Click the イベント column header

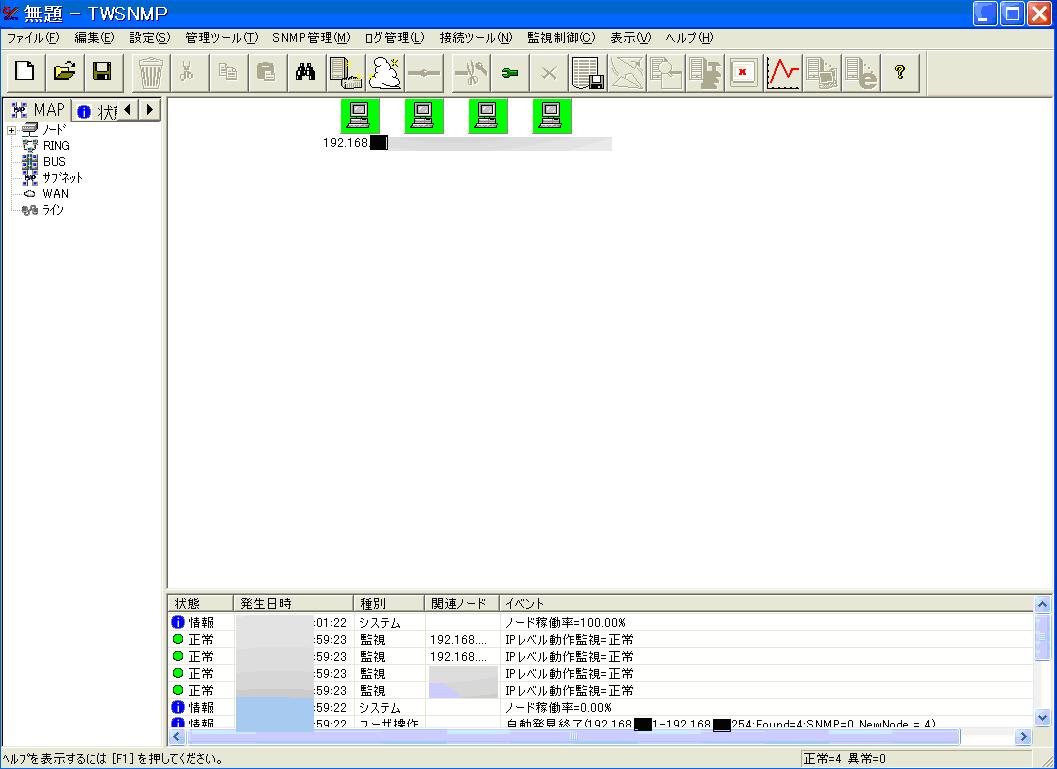point(524,604)
